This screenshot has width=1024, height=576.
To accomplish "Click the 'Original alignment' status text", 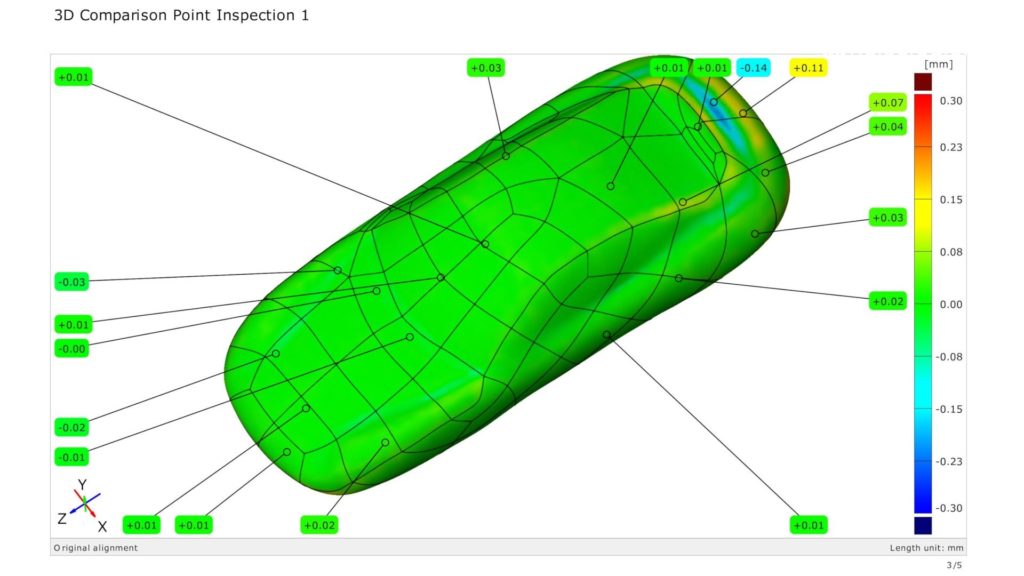I will pyautogui.click(x=96, y=548).
